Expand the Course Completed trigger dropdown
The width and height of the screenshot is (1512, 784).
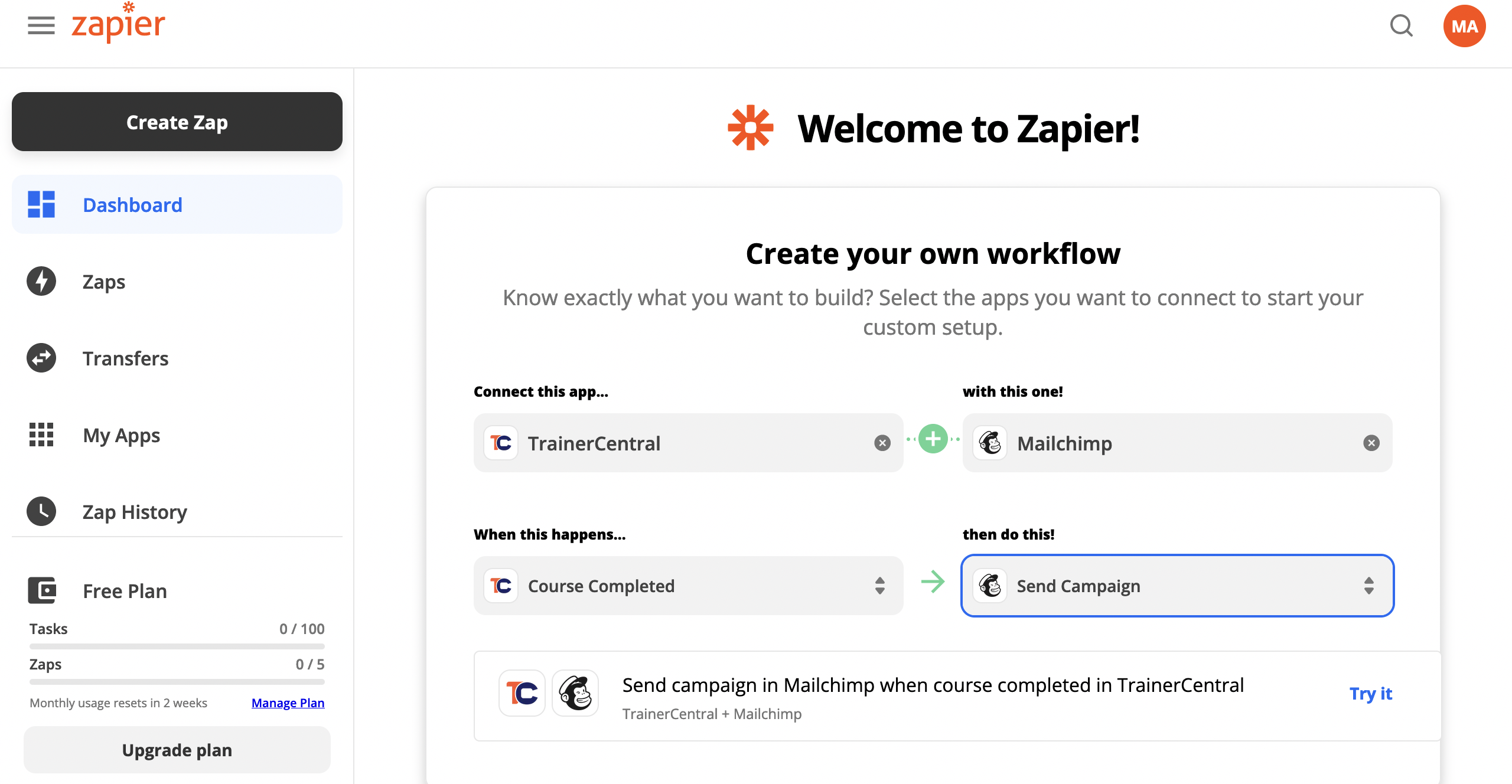[x=880, y=586]
